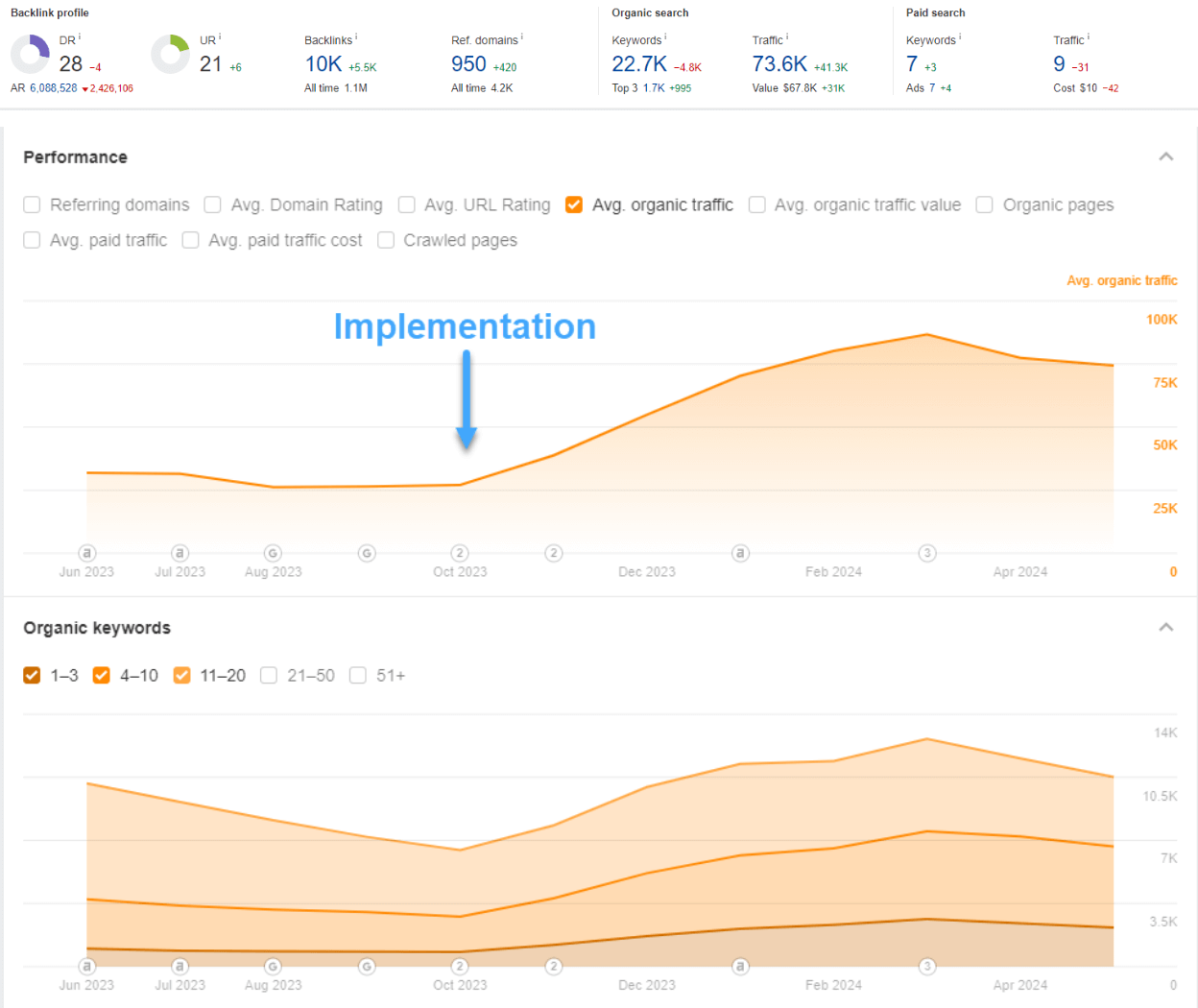
Task: Collapse the Performance section
Action: [1166, 156]
